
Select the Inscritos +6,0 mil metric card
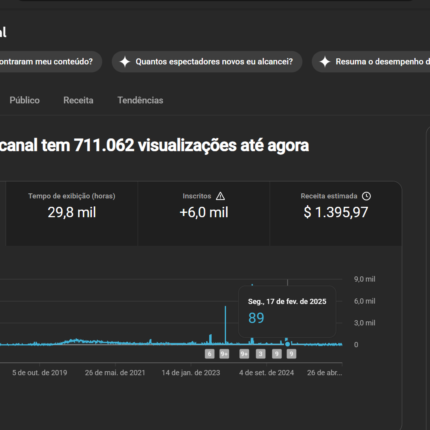204,214
